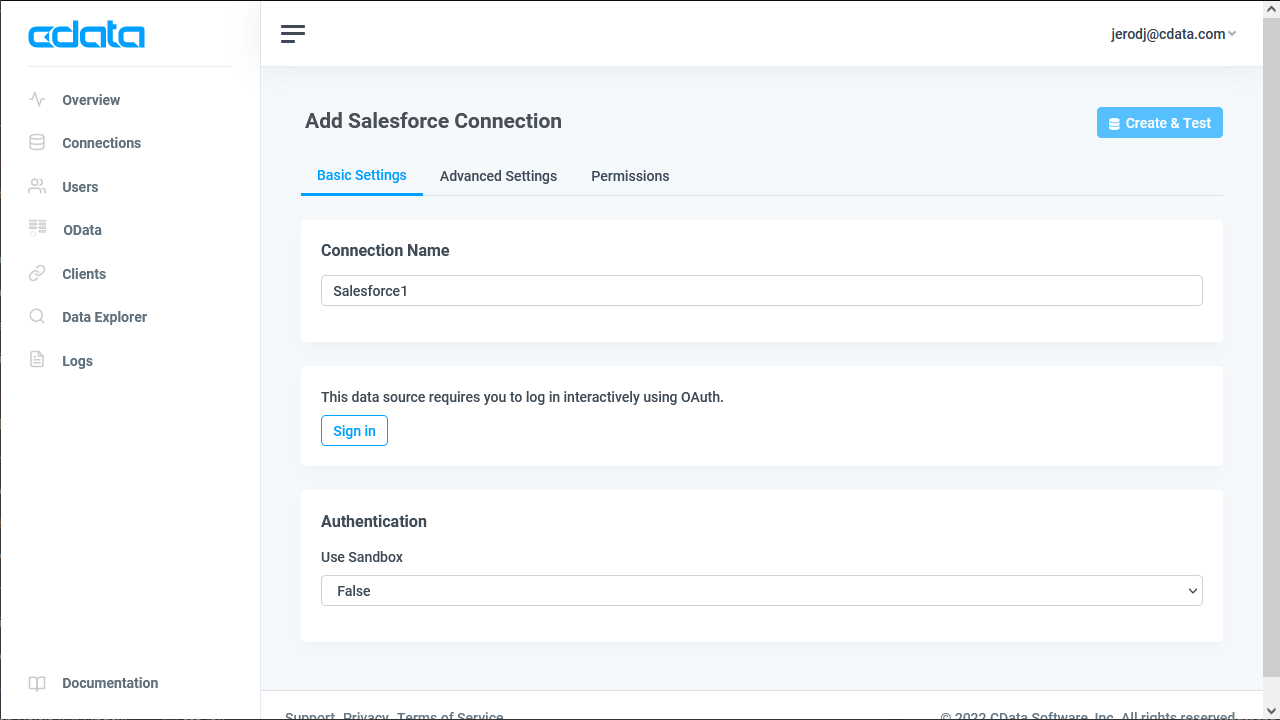Open the Clients section
Viewport: 1280px width, 720px height.
(x=84, y=274)
